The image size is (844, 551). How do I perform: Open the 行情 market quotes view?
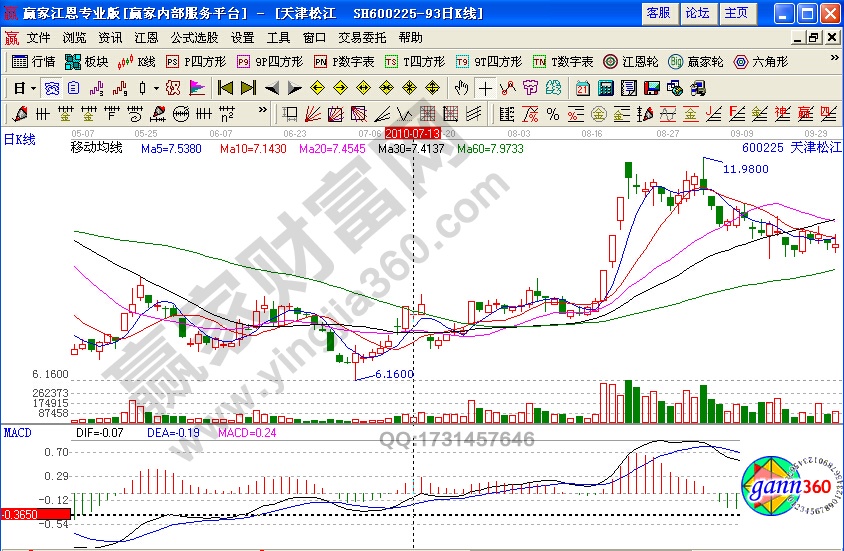(34, 61)
